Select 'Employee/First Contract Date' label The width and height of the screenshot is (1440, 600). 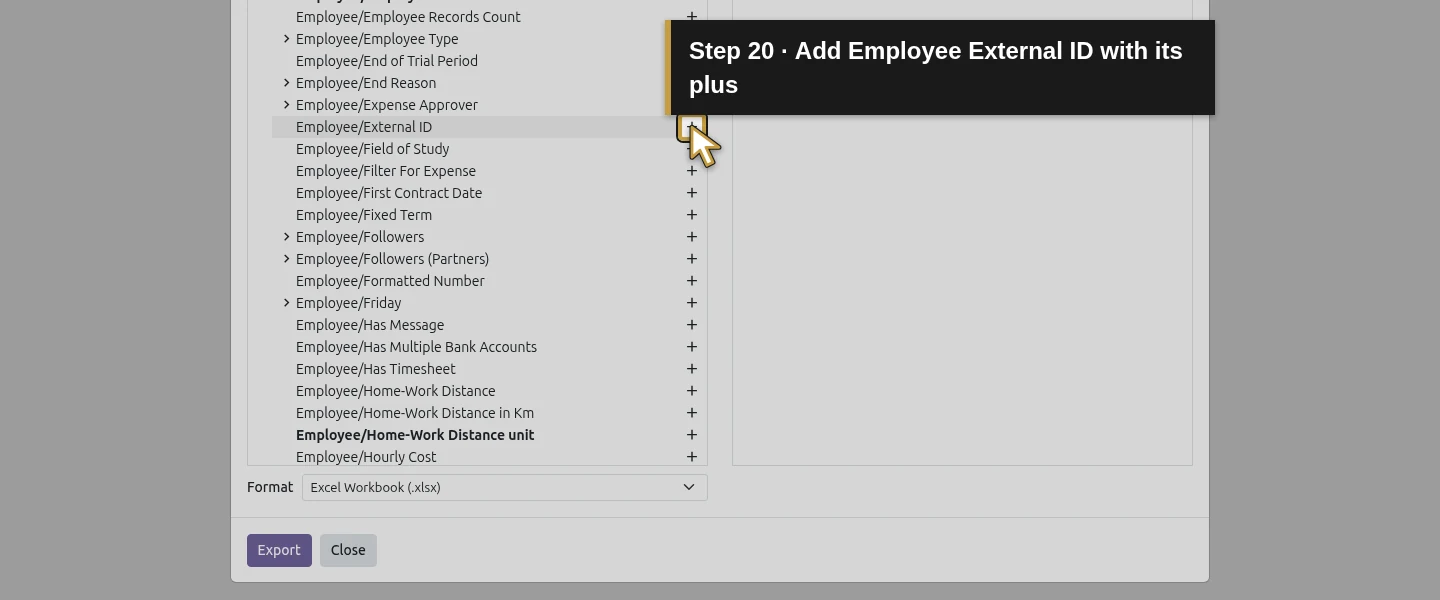(389, 193)
